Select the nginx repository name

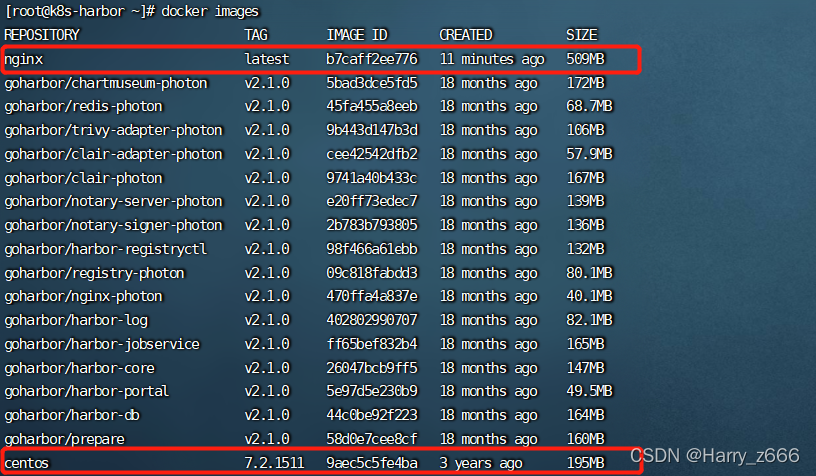tap(23, 59)
